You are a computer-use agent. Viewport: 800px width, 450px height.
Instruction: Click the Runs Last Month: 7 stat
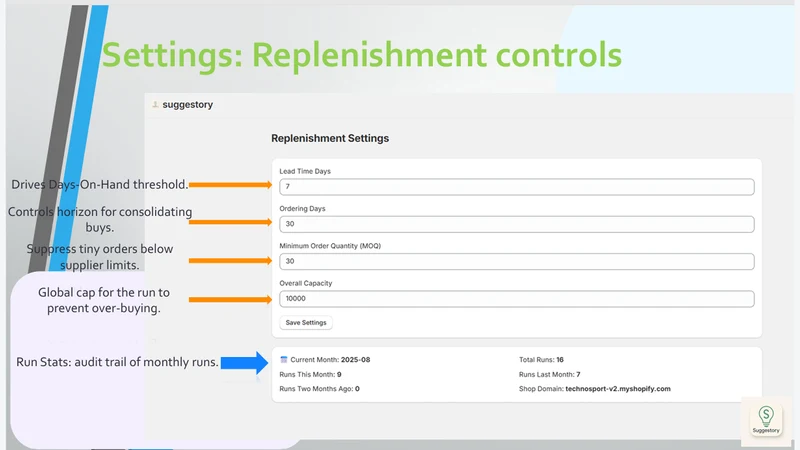pos(549,374)
